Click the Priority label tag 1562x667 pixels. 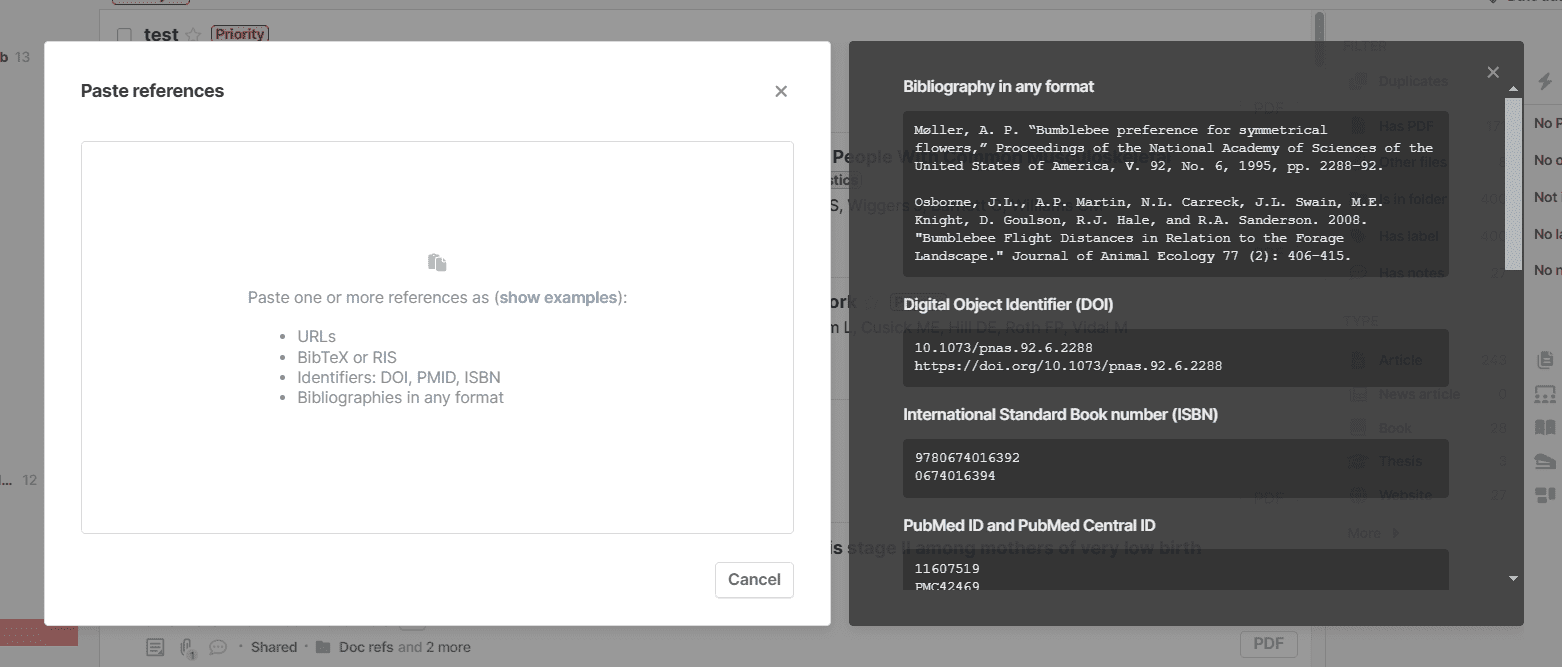(239, 34)
